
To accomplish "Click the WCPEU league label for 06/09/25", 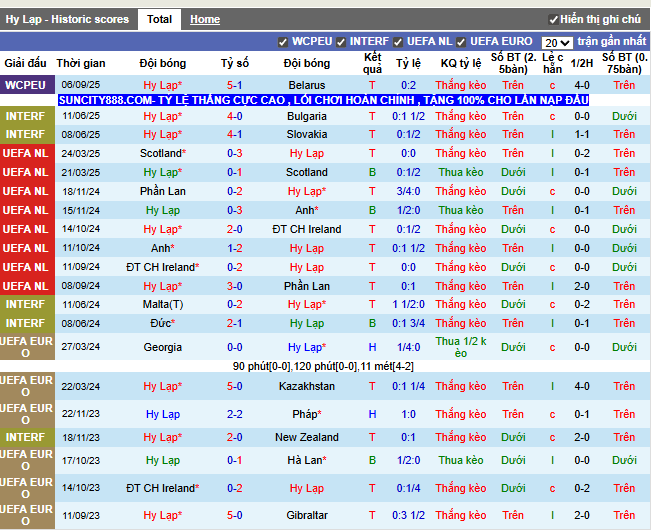I will click(x=25, y=85).
